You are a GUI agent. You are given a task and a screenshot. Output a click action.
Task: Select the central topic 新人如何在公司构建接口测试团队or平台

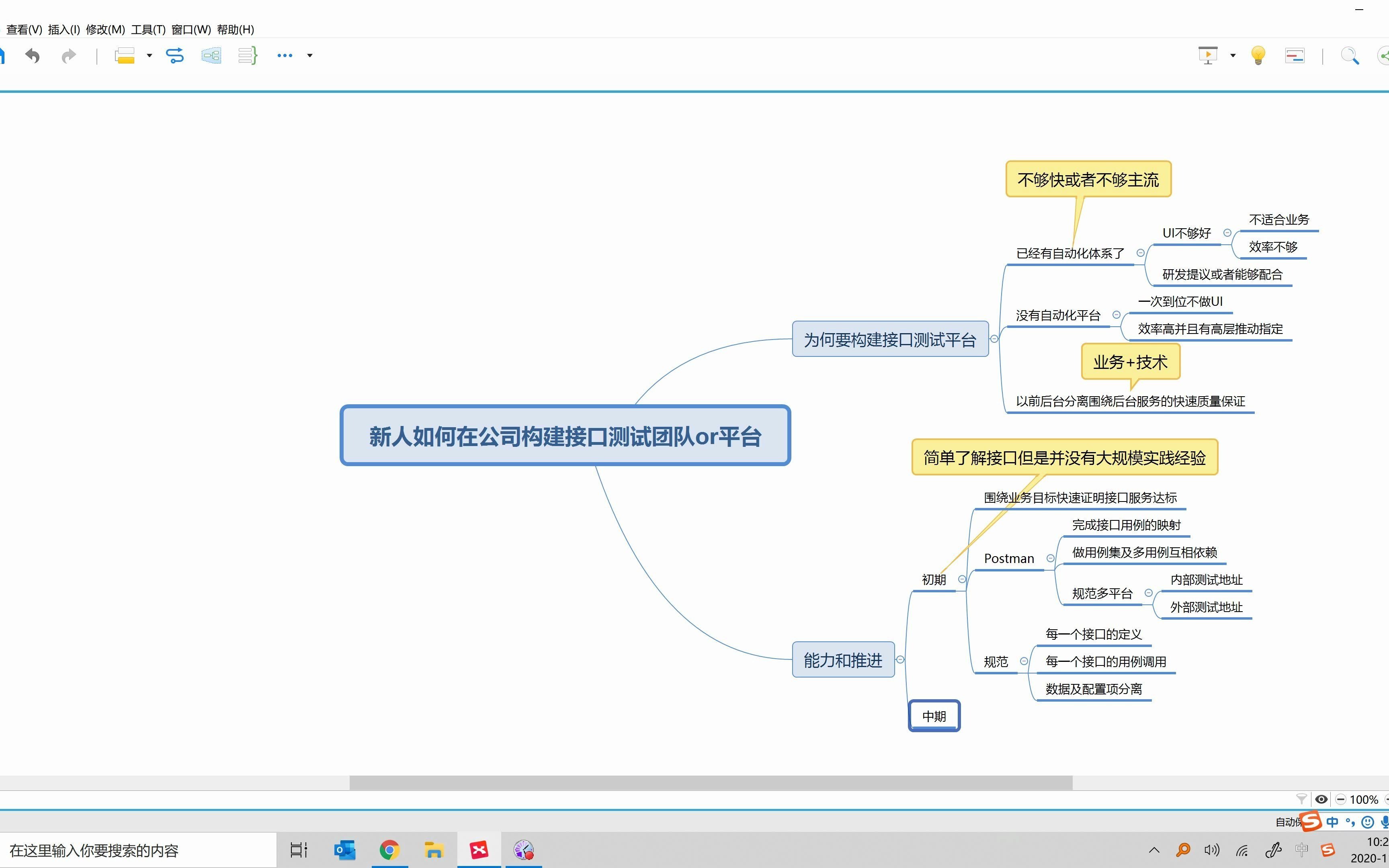565,436
